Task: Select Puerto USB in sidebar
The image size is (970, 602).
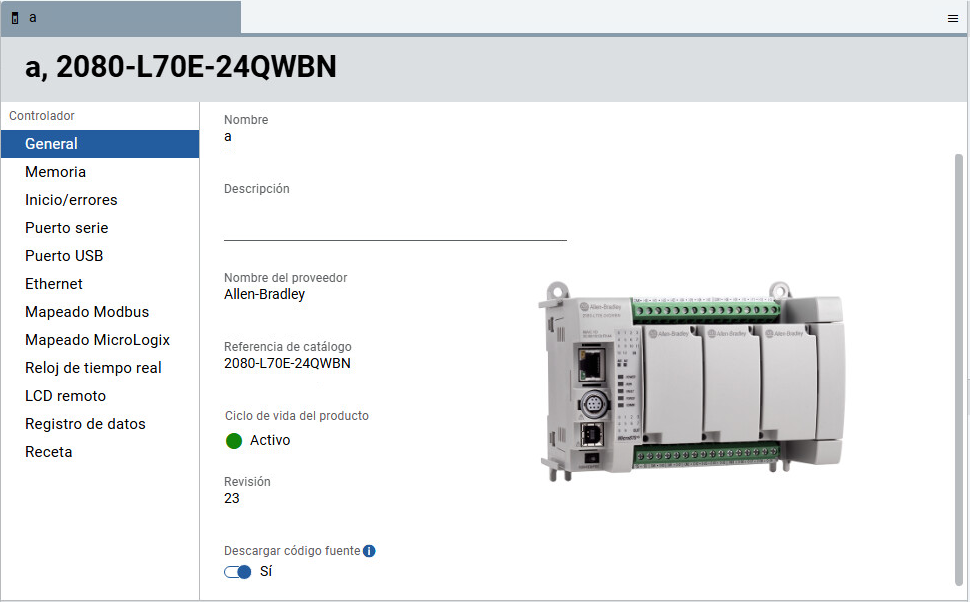Action: tap(64, 256)
